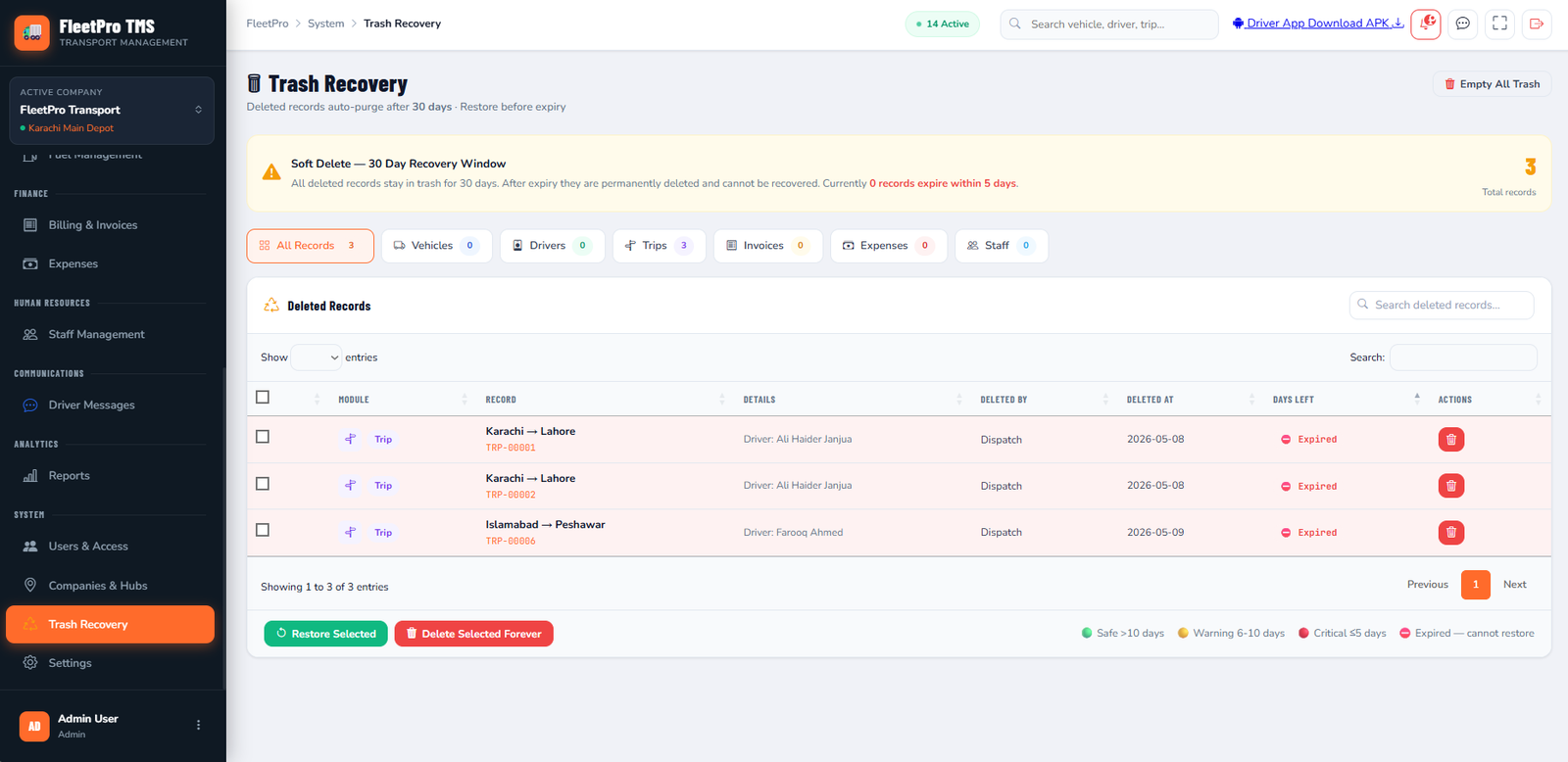
Task: Open the chat messages icon in header
Action: 1462,24
